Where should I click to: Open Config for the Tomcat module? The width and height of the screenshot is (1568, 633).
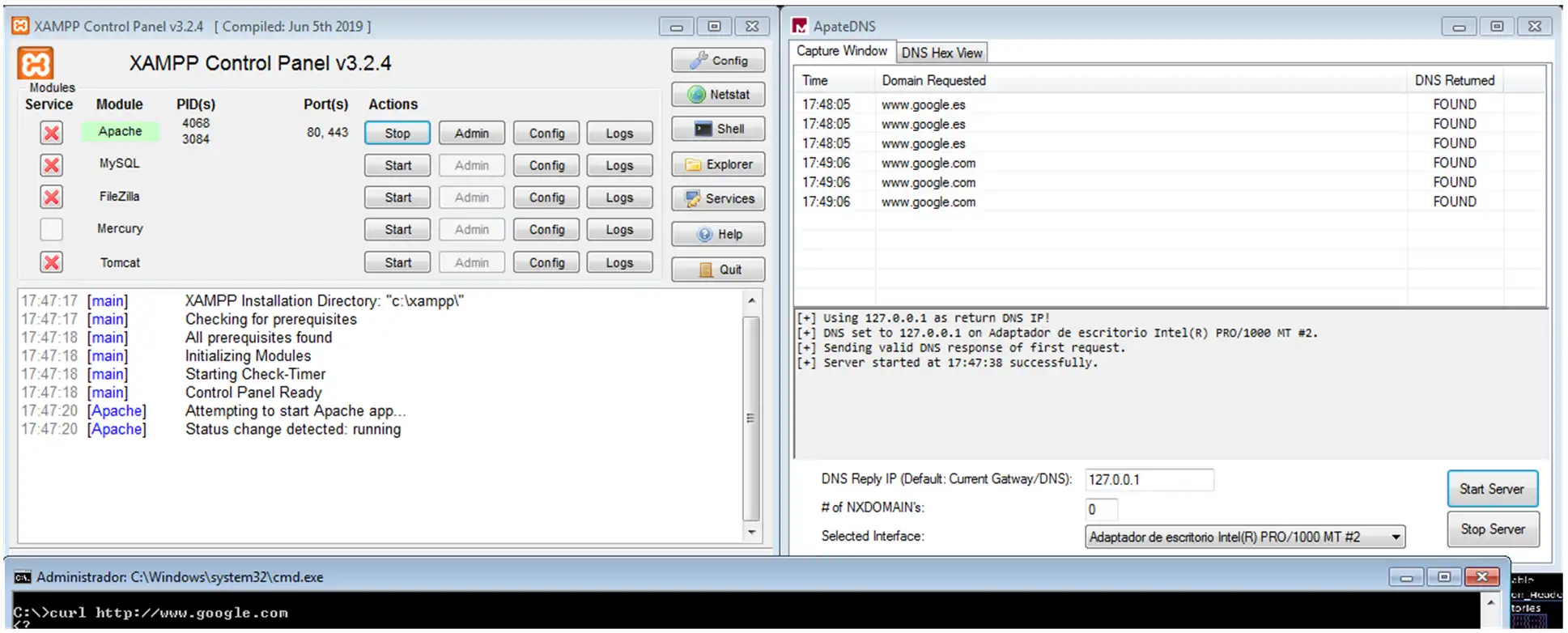click(x=546, y=263)
